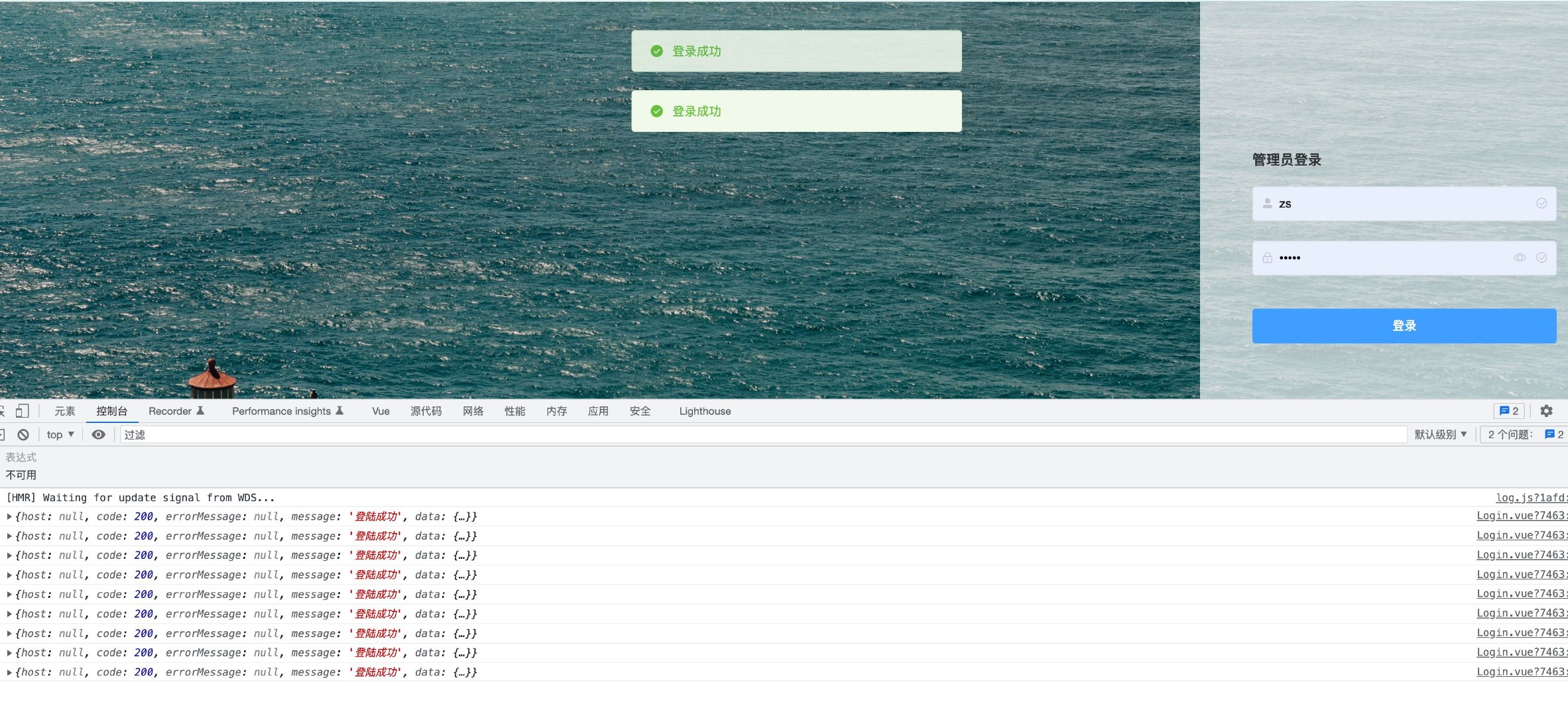Toggle password visibility eye icon

click(x=1520, y=258)
